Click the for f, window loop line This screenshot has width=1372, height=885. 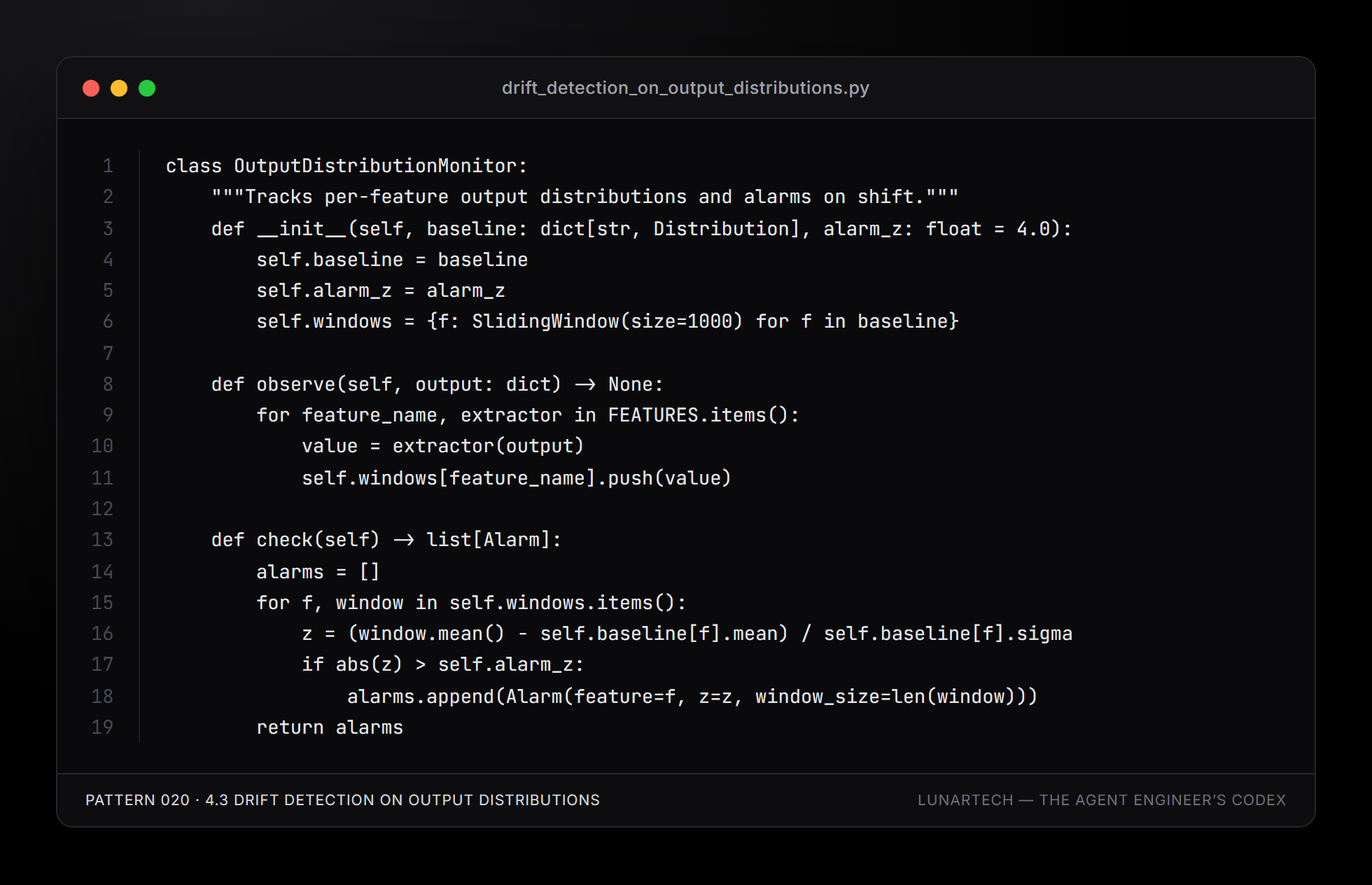click(x=471, y=603)
